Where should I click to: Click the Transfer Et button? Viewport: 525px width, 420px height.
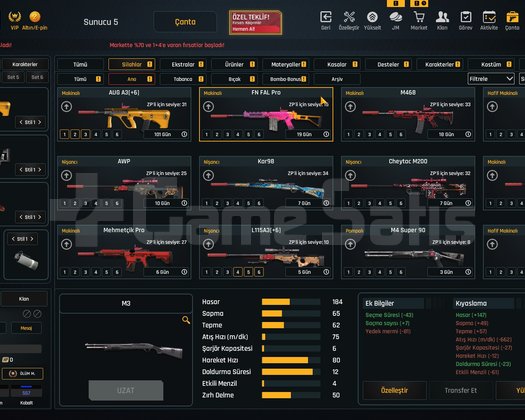461,390
